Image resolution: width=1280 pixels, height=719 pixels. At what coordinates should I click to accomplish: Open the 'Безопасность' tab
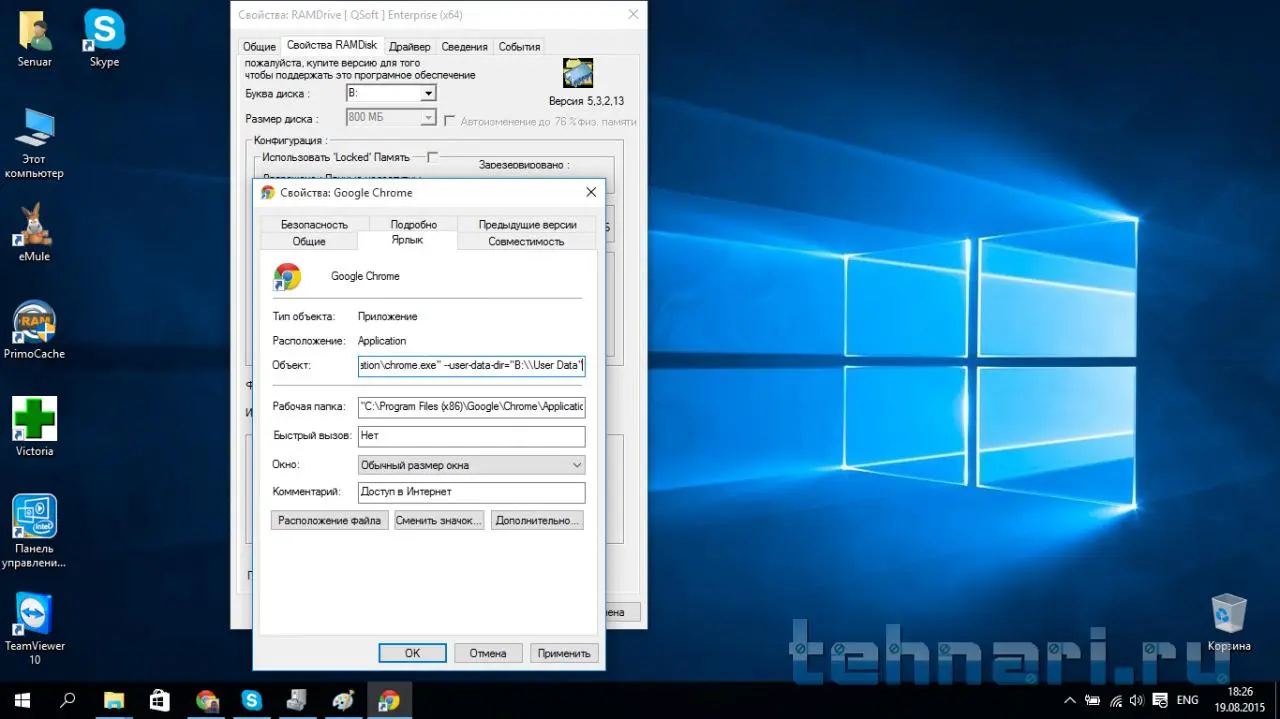click(314, 225)
